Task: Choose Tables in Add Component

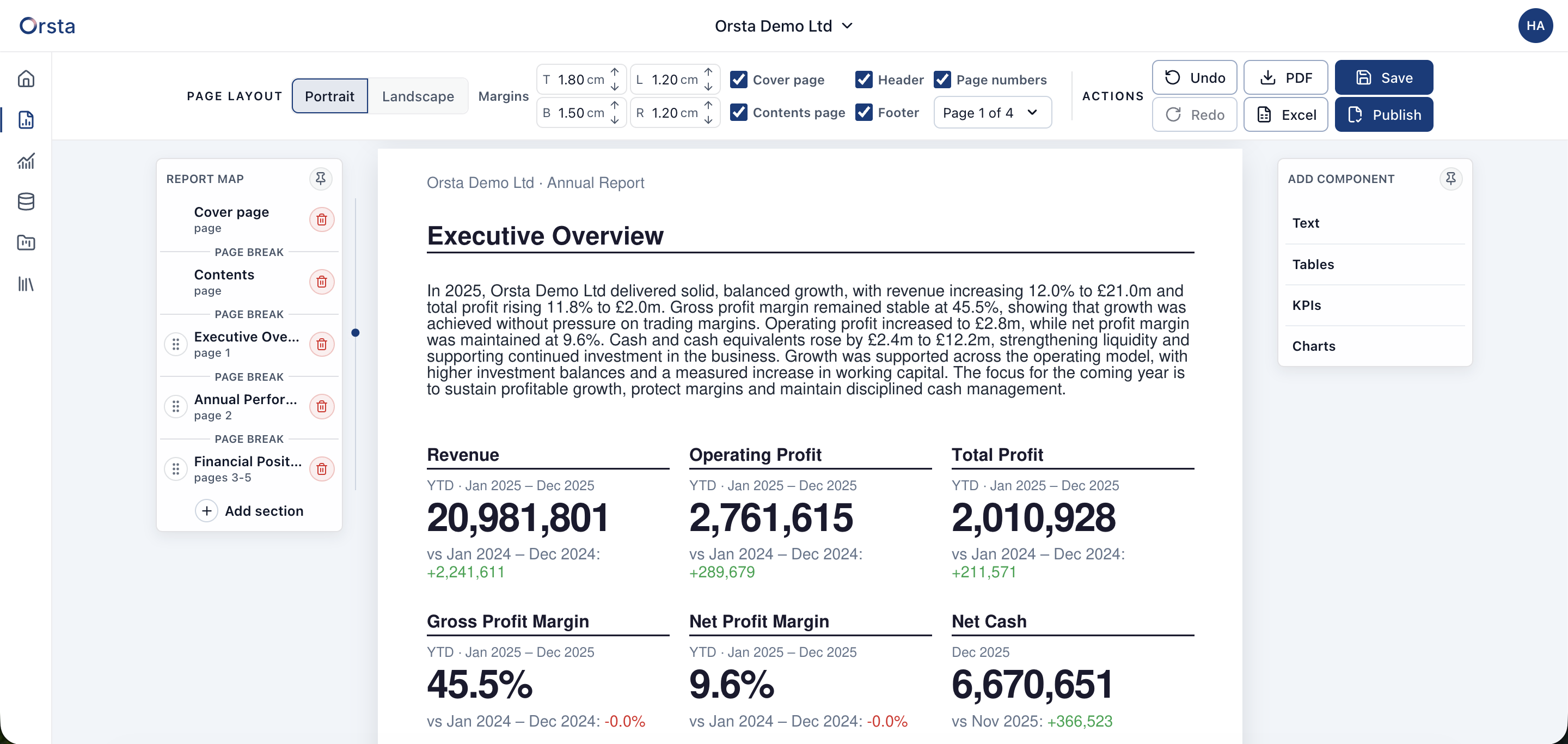Action: 1374,264
